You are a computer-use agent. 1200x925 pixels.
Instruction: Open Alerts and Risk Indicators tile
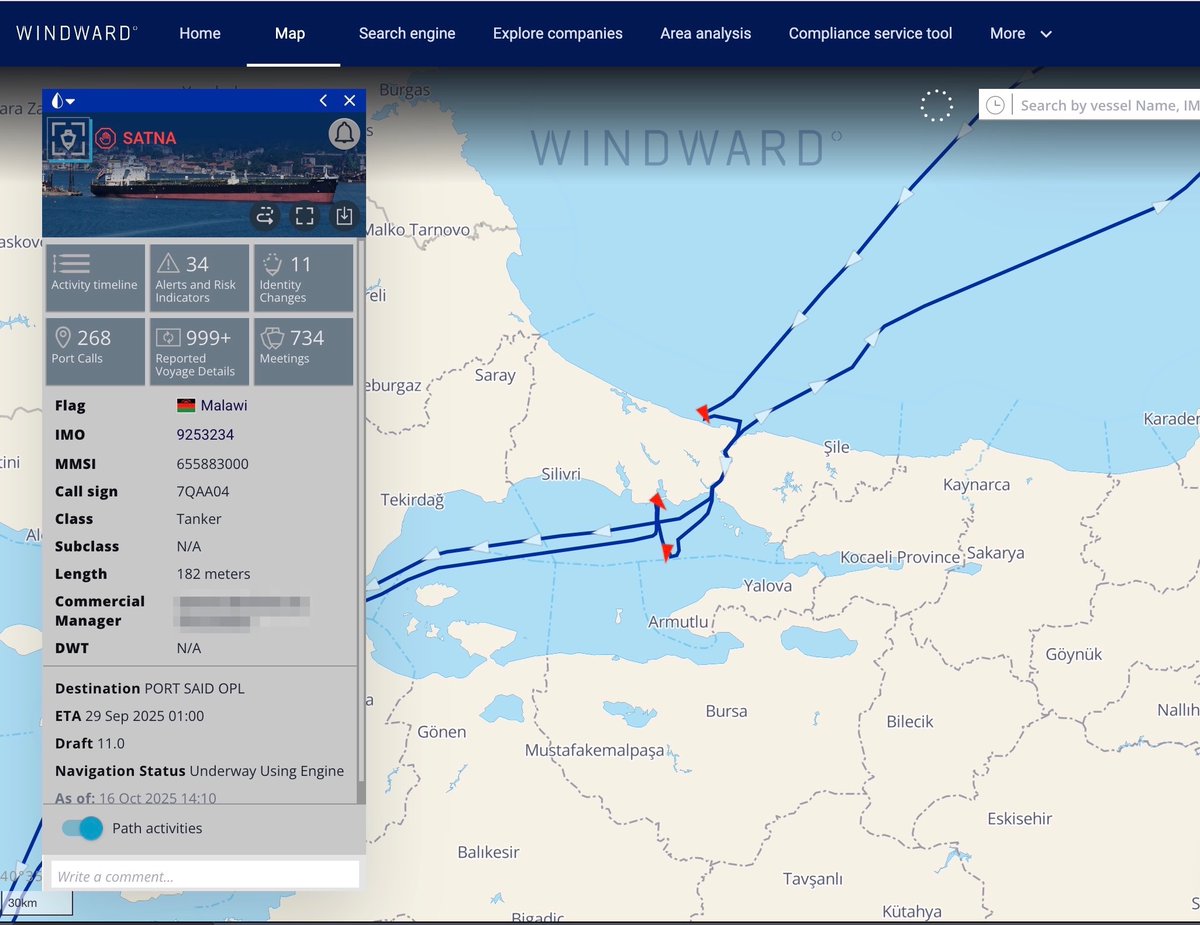pyautogui.click(x=199, y=278)
